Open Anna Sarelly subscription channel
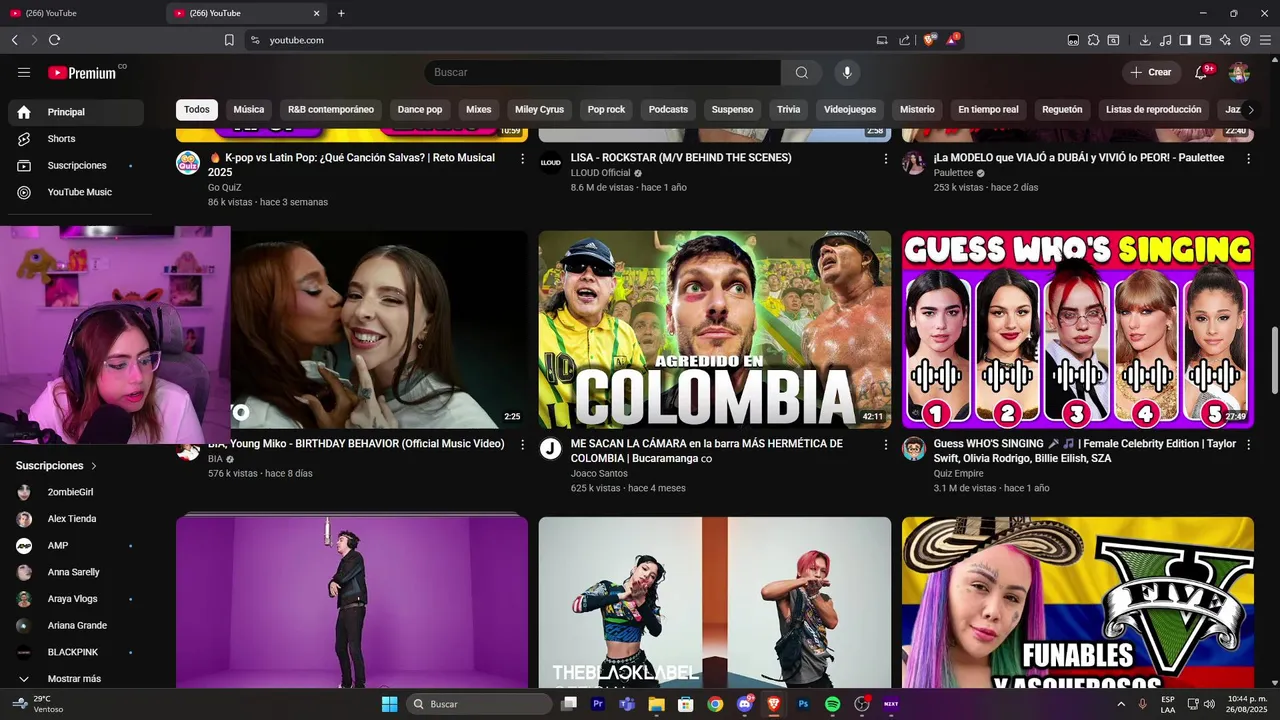Viewport: 1280px width, 720px height. pos(76,572)
